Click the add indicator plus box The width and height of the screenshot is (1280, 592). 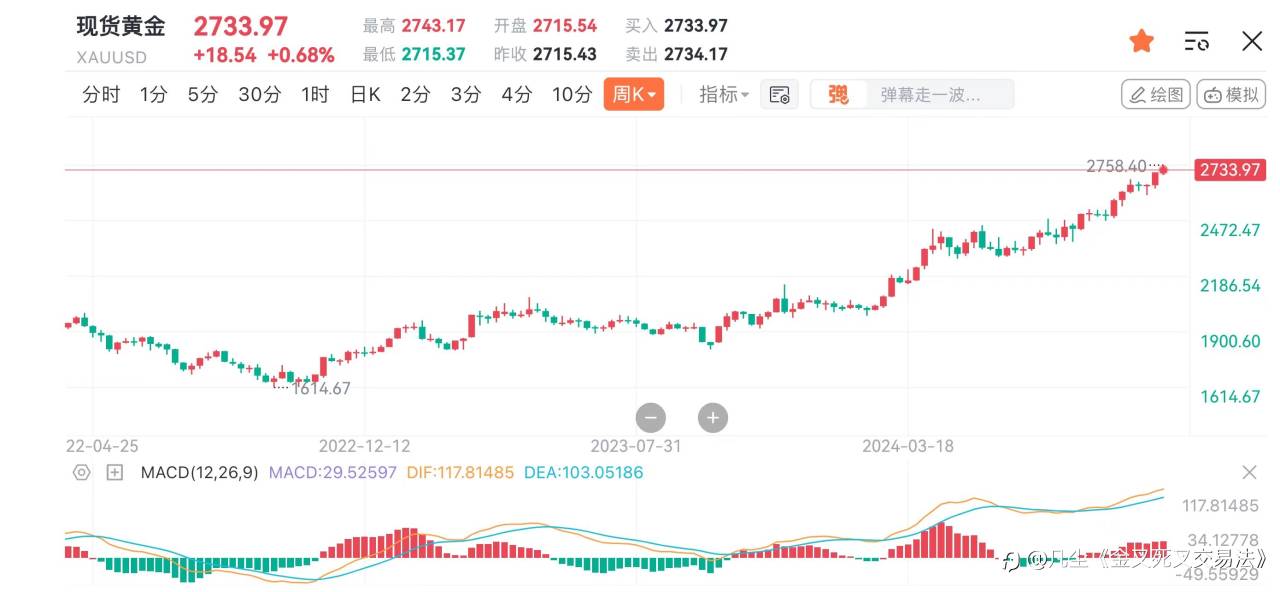115,472
